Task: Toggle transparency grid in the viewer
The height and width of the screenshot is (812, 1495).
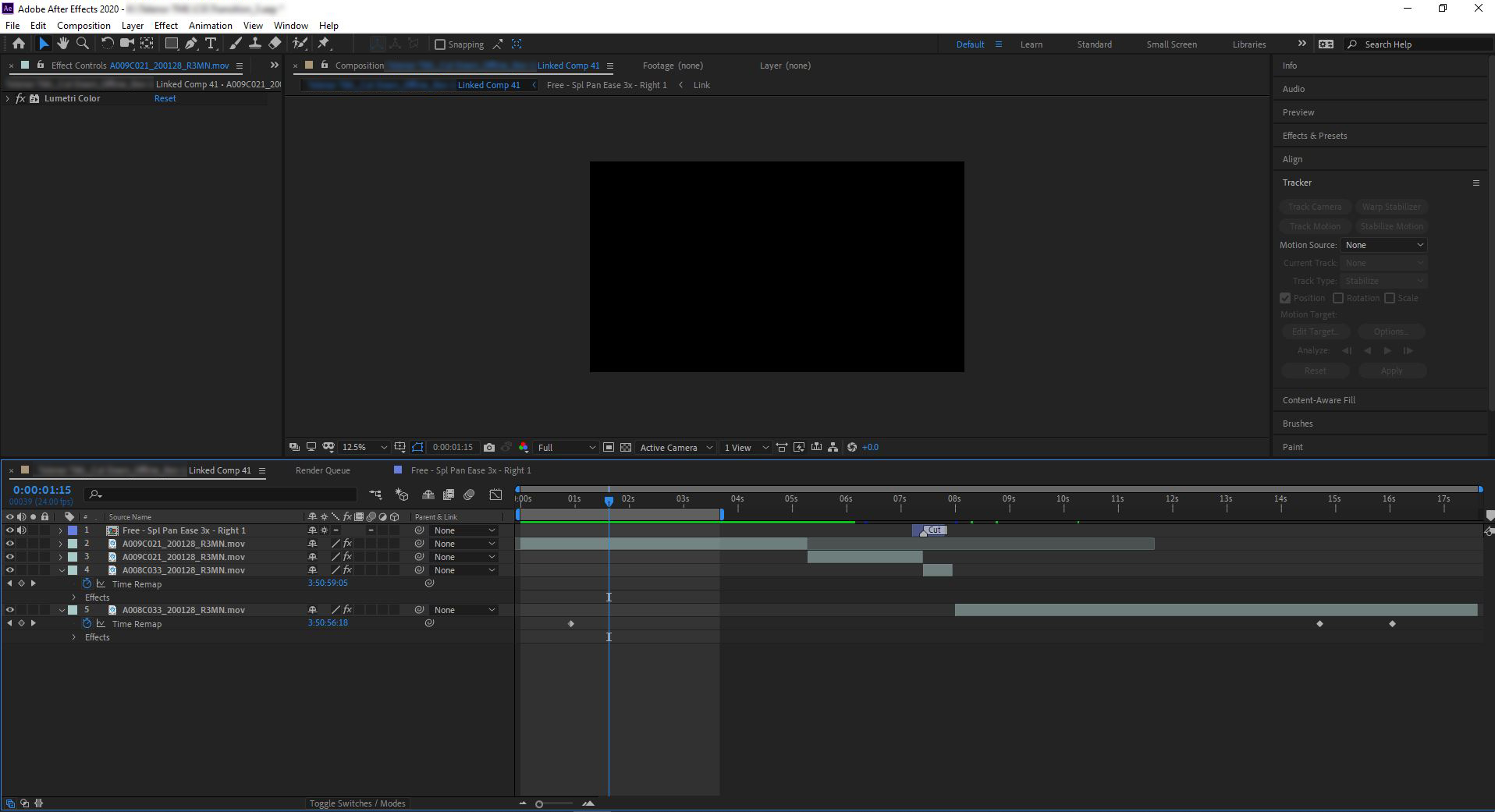Action: [x=627, y=447]
